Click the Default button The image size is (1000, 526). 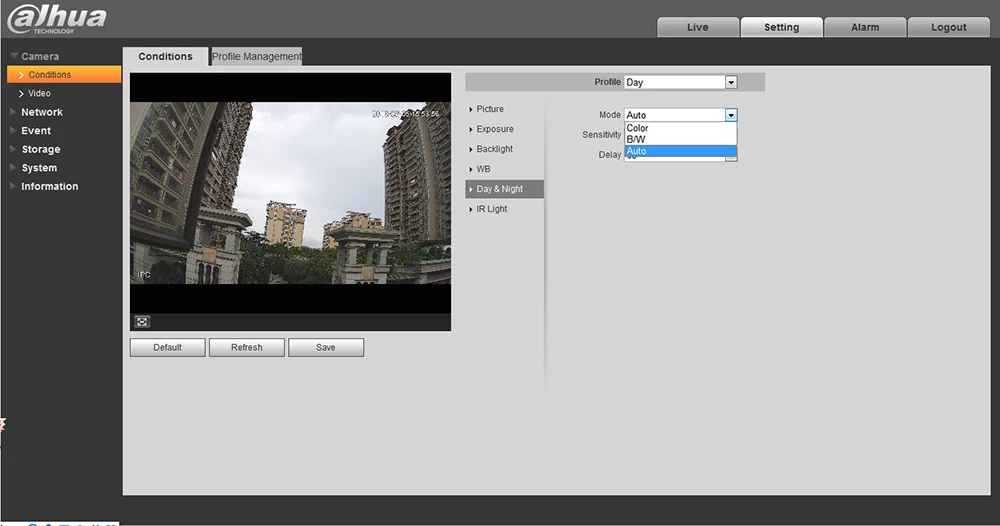(168, 347)
